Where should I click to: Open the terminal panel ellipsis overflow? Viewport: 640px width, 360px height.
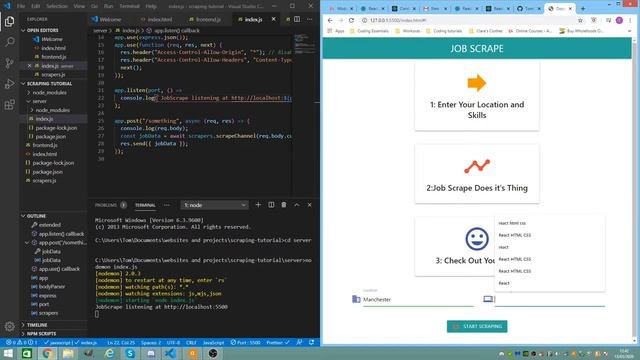pyautogui.click(x=167, y=205)
